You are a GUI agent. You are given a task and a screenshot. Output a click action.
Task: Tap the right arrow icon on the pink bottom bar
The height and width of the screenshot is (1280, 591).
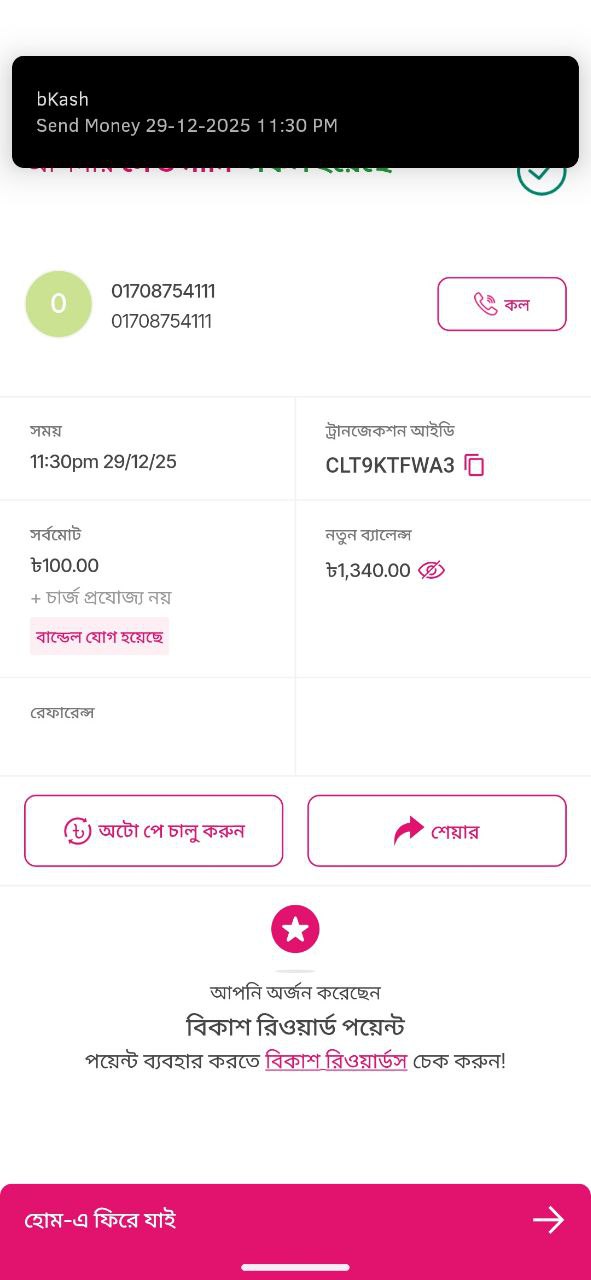point(548,1219)
